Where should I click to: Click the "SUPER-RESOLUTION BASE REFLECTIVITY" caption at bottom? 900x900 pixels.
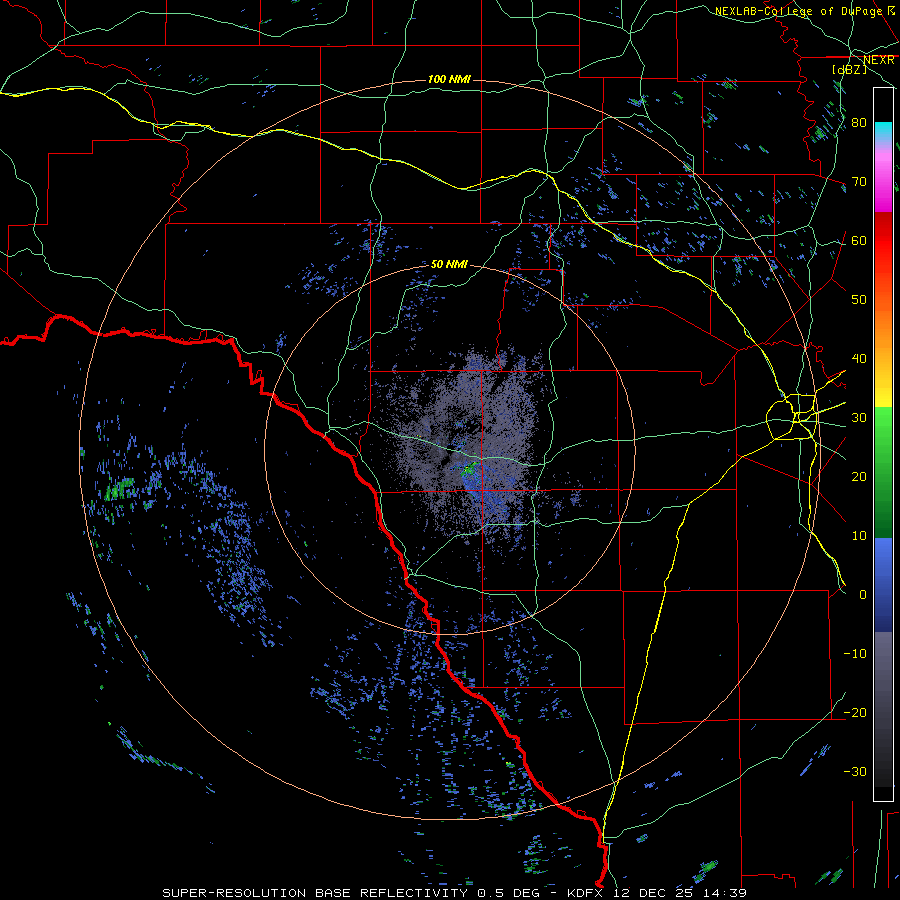pyautogui.click(x=315, y=893)
